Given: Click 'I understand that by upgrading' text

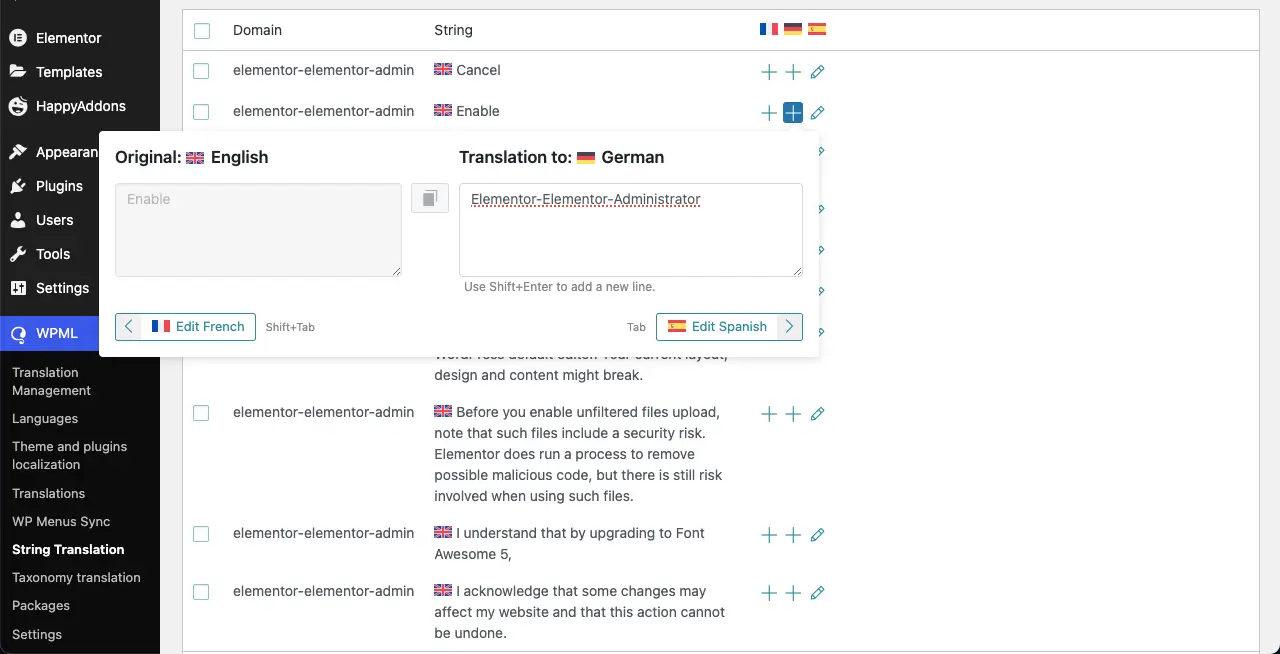Looking at the screenshot, I should pyautogui.click(x=569, y=543).
